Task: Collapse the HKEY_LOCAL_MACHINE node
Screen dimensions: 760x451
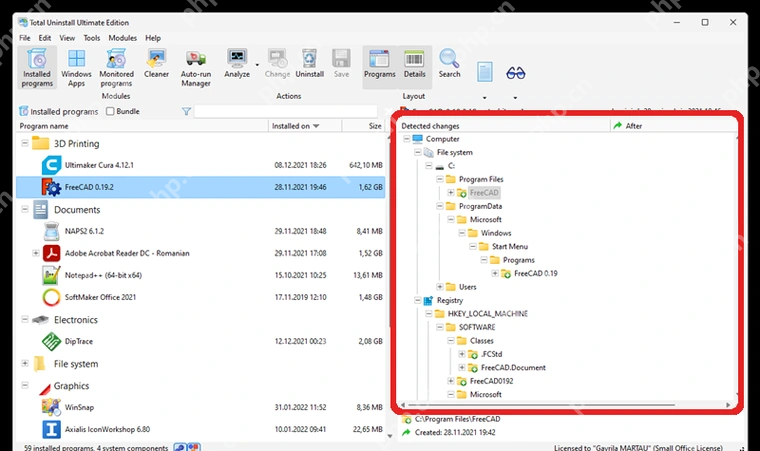Action: point(428,314)
